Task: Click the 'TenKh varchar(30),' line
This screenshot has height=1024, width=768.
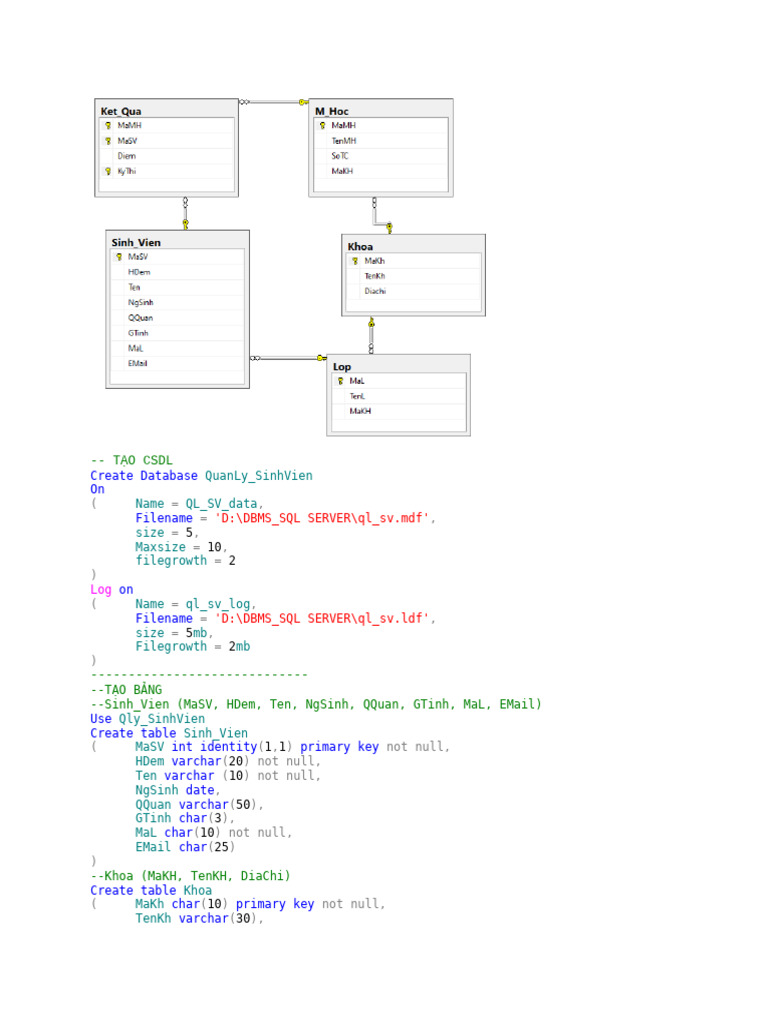Action: pyautogui.click(x=199, y=918)
